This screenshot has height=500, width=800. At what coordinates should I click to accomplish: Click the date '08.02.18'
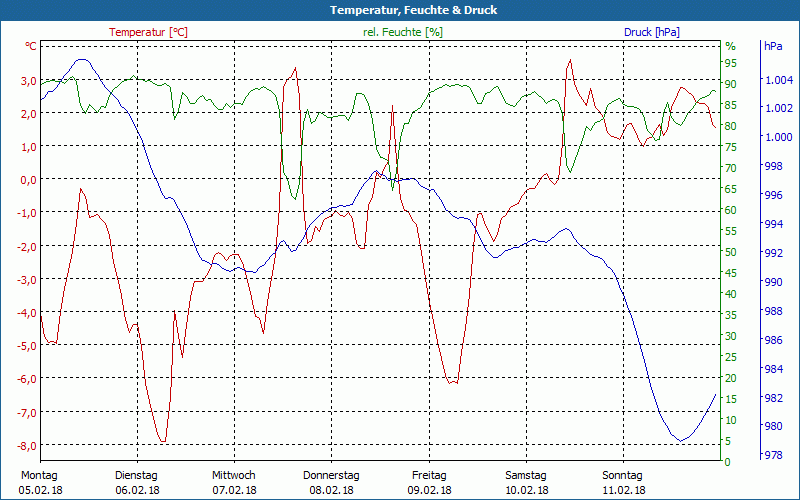332,491
